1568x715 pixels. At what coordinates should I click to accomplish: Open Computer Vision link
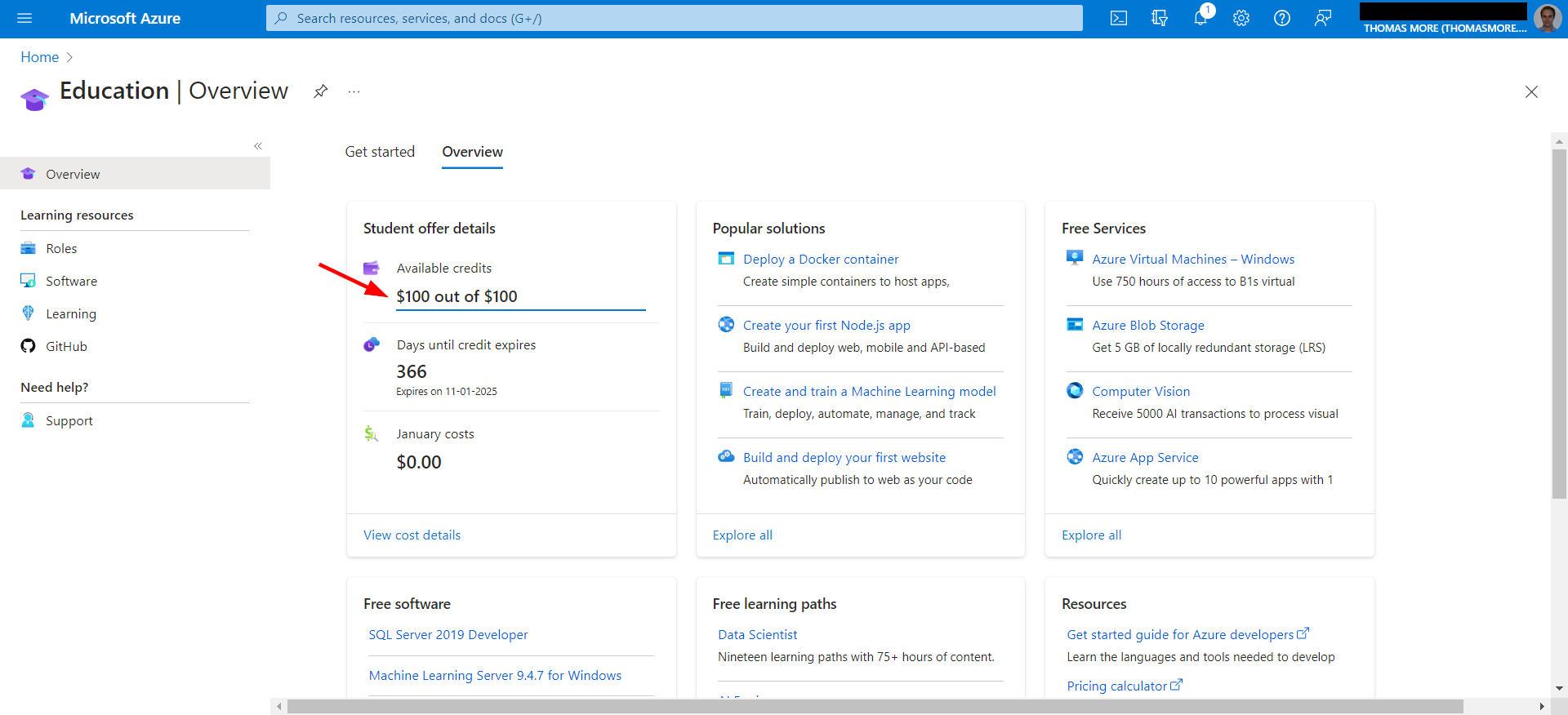1141,391
